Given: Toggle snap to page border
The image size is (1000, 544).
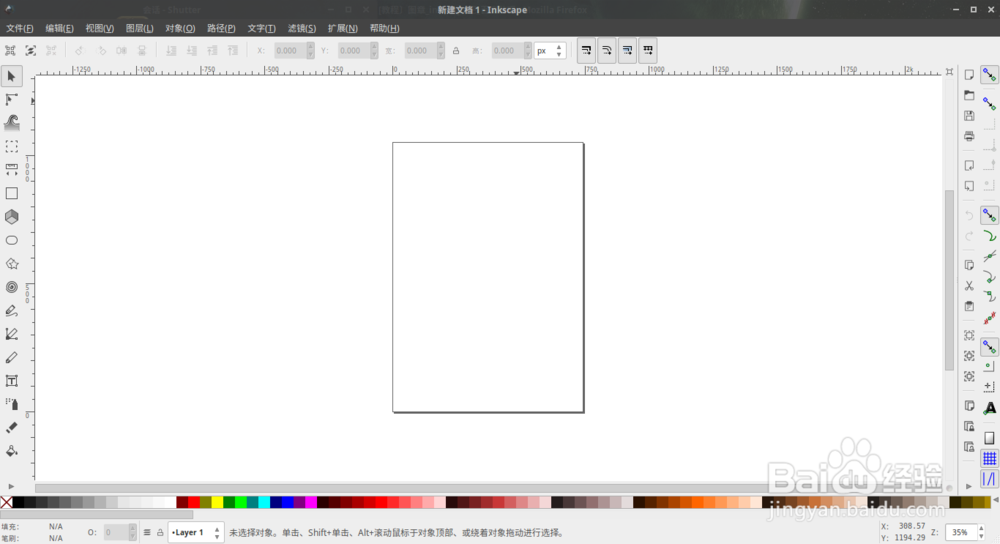Looking at the screenshot, I should click(x=989, y=438).
